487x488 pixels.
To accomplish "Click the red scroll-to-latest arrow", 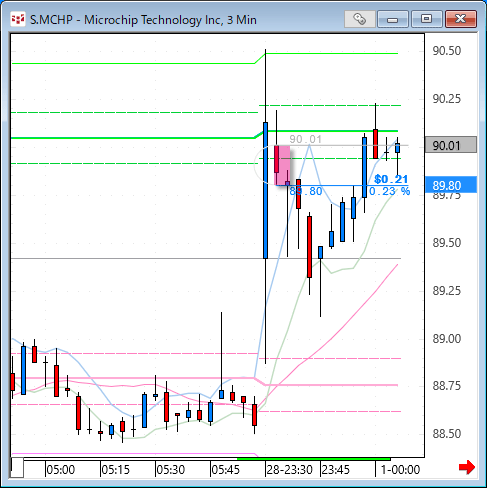I will tap(467, 467).
